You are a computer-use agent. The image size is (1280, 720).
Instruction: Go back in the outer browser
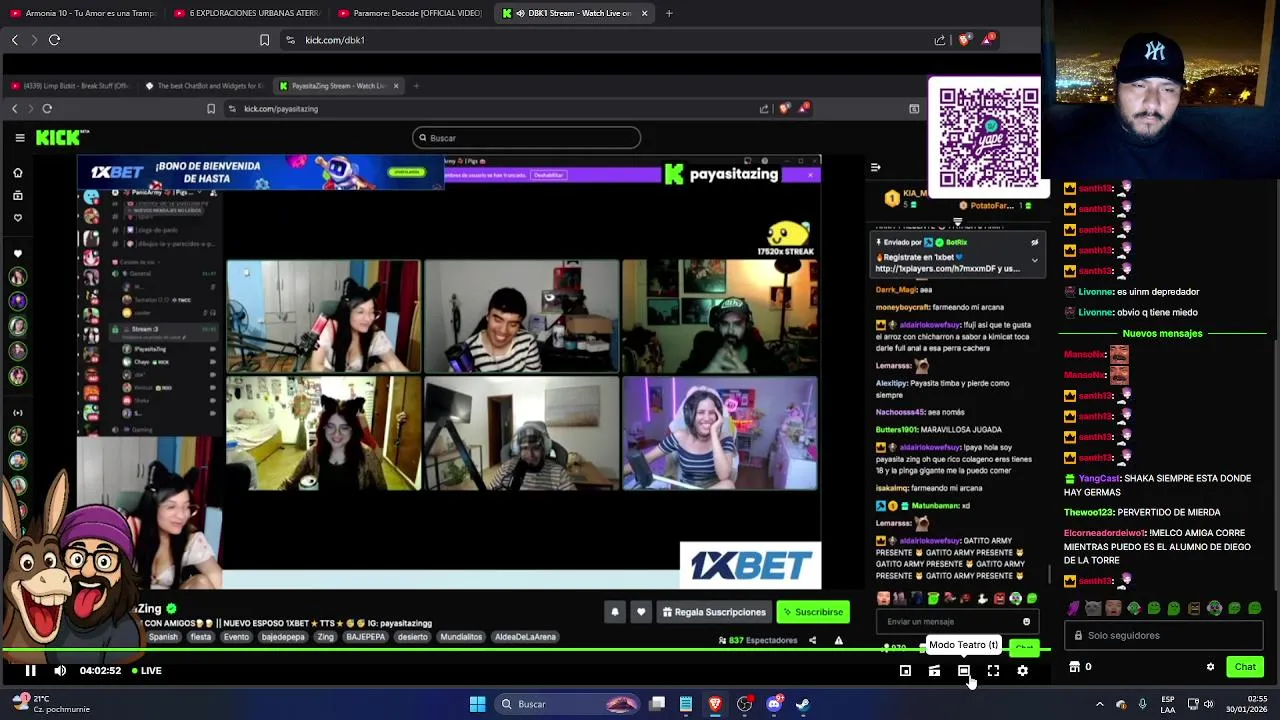click(14, 40)
